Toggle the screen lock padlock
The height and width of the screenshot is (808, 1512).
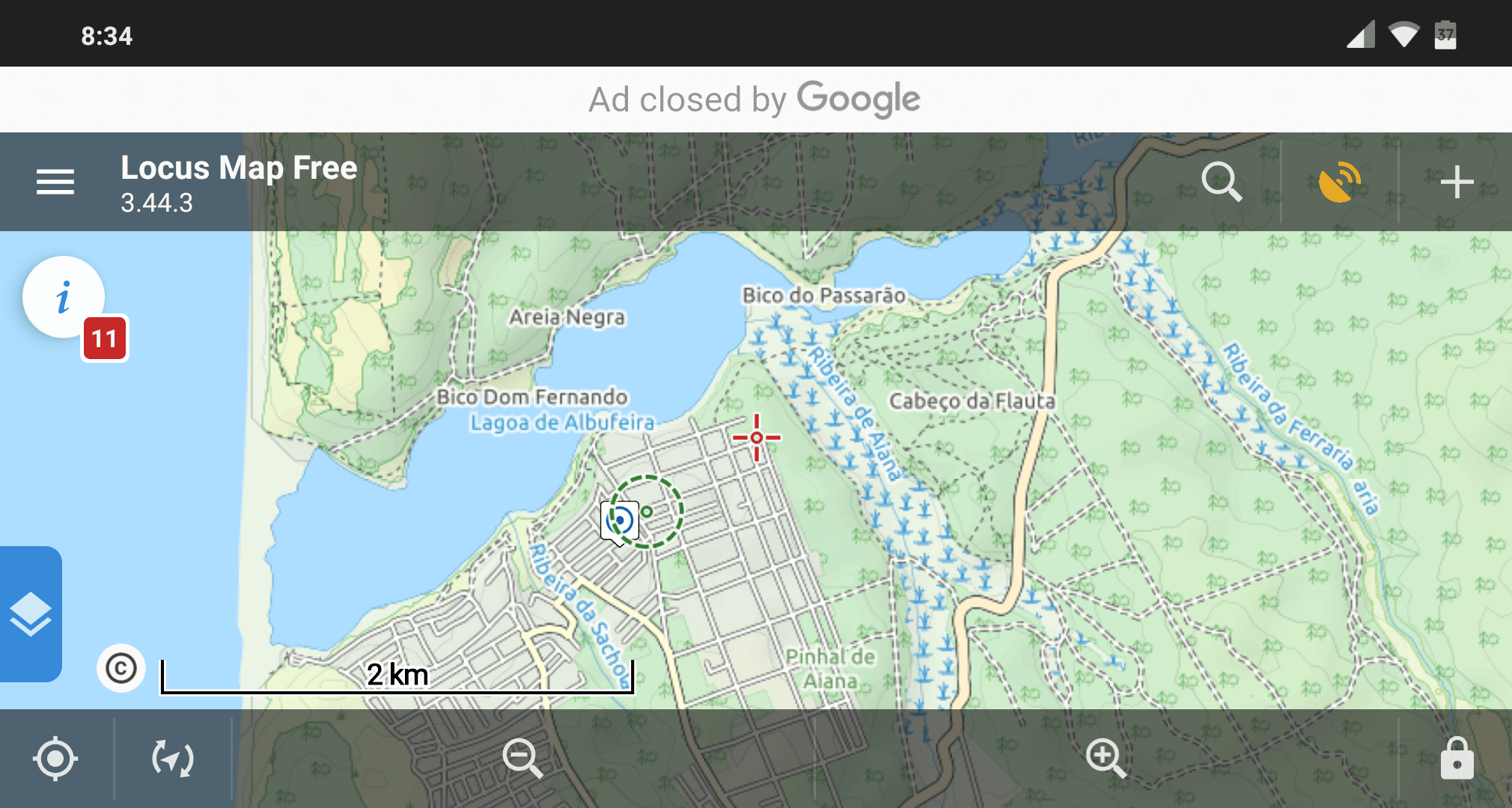pyautogui.click(x=1457, y=759)
